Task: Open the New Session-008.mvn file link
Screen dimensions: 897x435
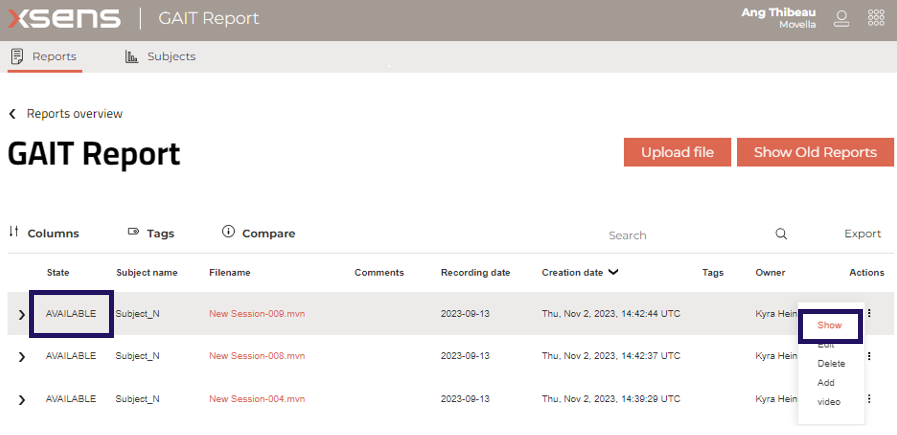Action: pos(257,356)
